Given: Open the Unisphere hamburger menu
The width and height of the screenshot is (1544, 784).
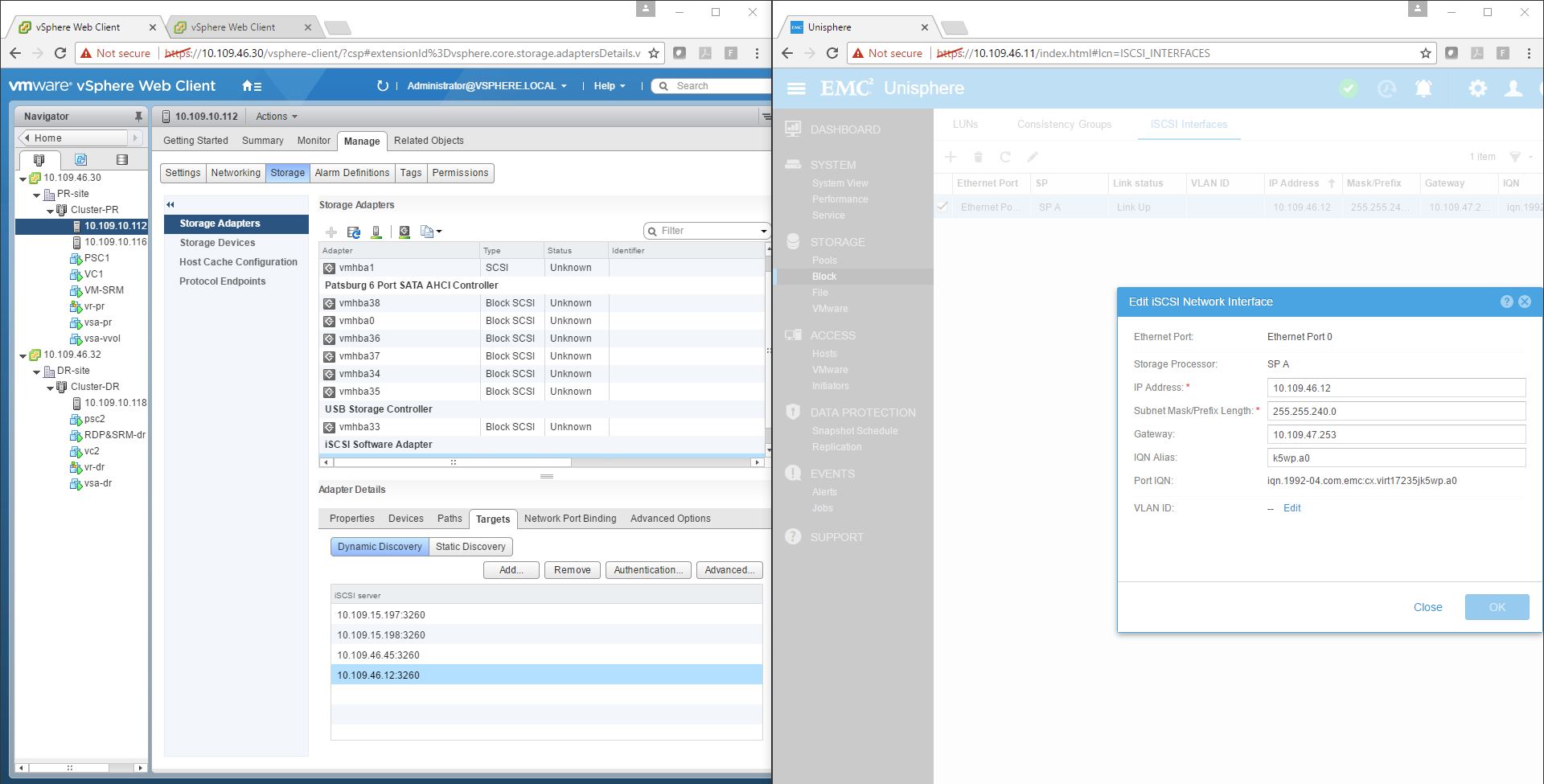Looking at the screenshot, I should coord(796,88).
